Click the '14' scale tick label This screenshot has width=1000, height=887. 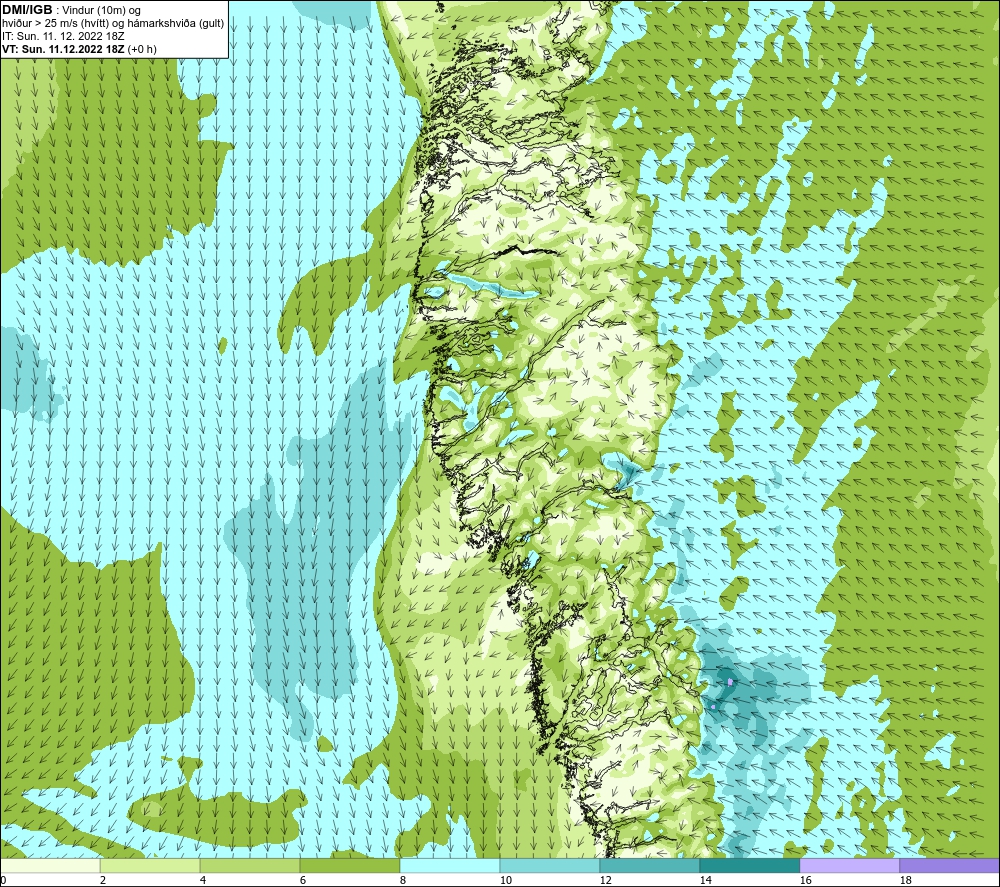705,880
